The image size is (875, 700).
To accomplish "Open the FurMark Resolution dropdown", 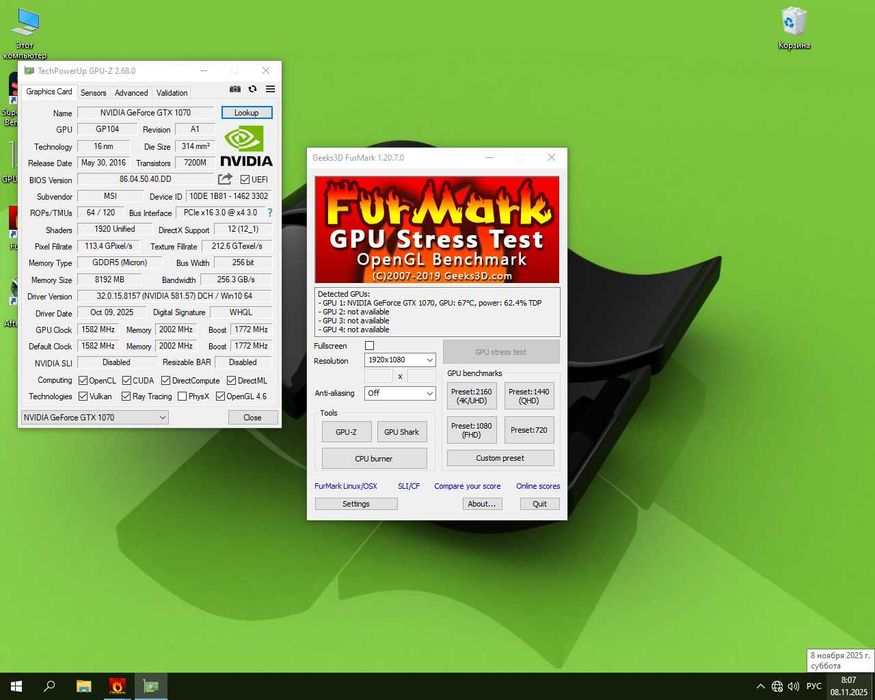I will point(400,360).
